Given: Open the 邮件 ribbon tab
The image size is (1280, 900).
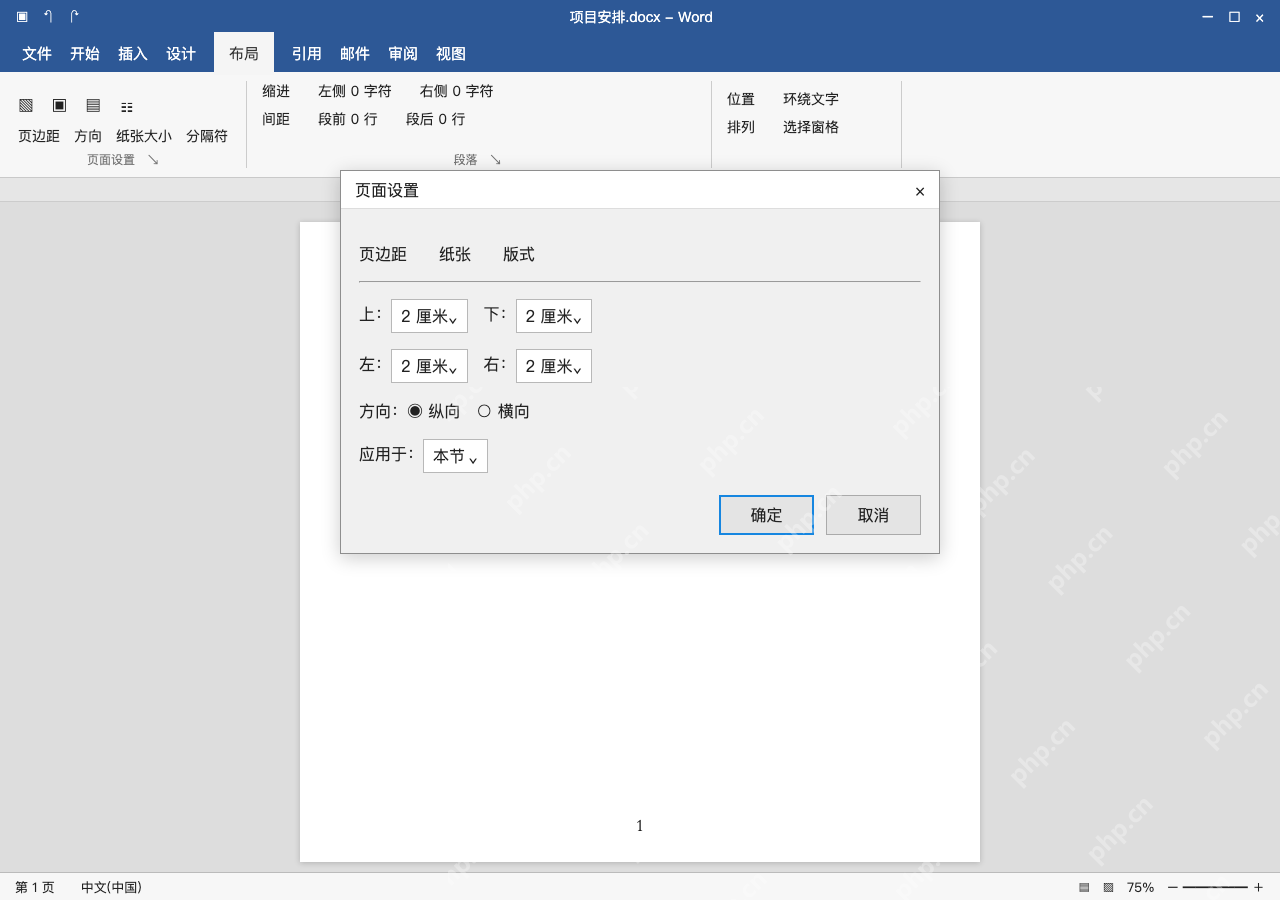Looking at the screenshot, I should click(x=355, y=54).
